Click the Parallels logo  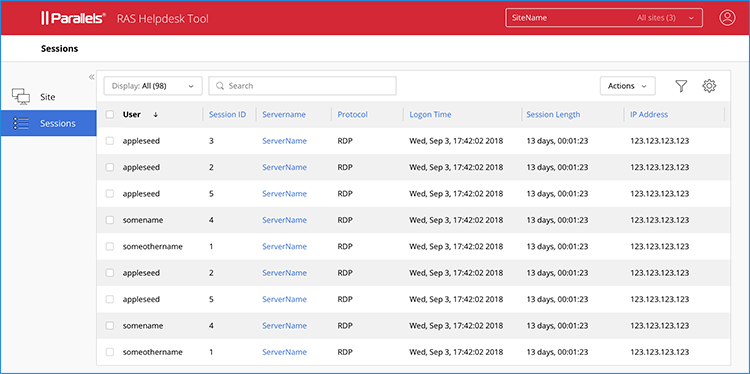coord(73,19)
